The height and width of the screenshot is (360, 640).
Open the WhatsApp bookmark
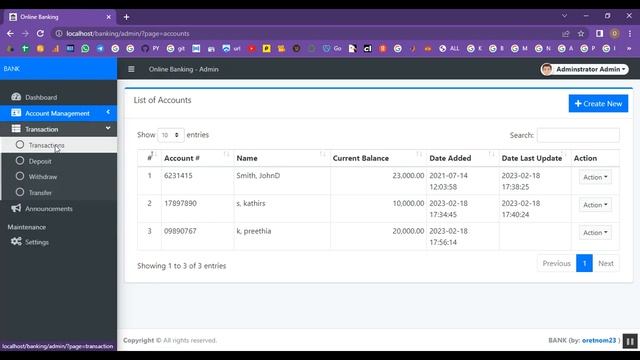tap(85, 49)
